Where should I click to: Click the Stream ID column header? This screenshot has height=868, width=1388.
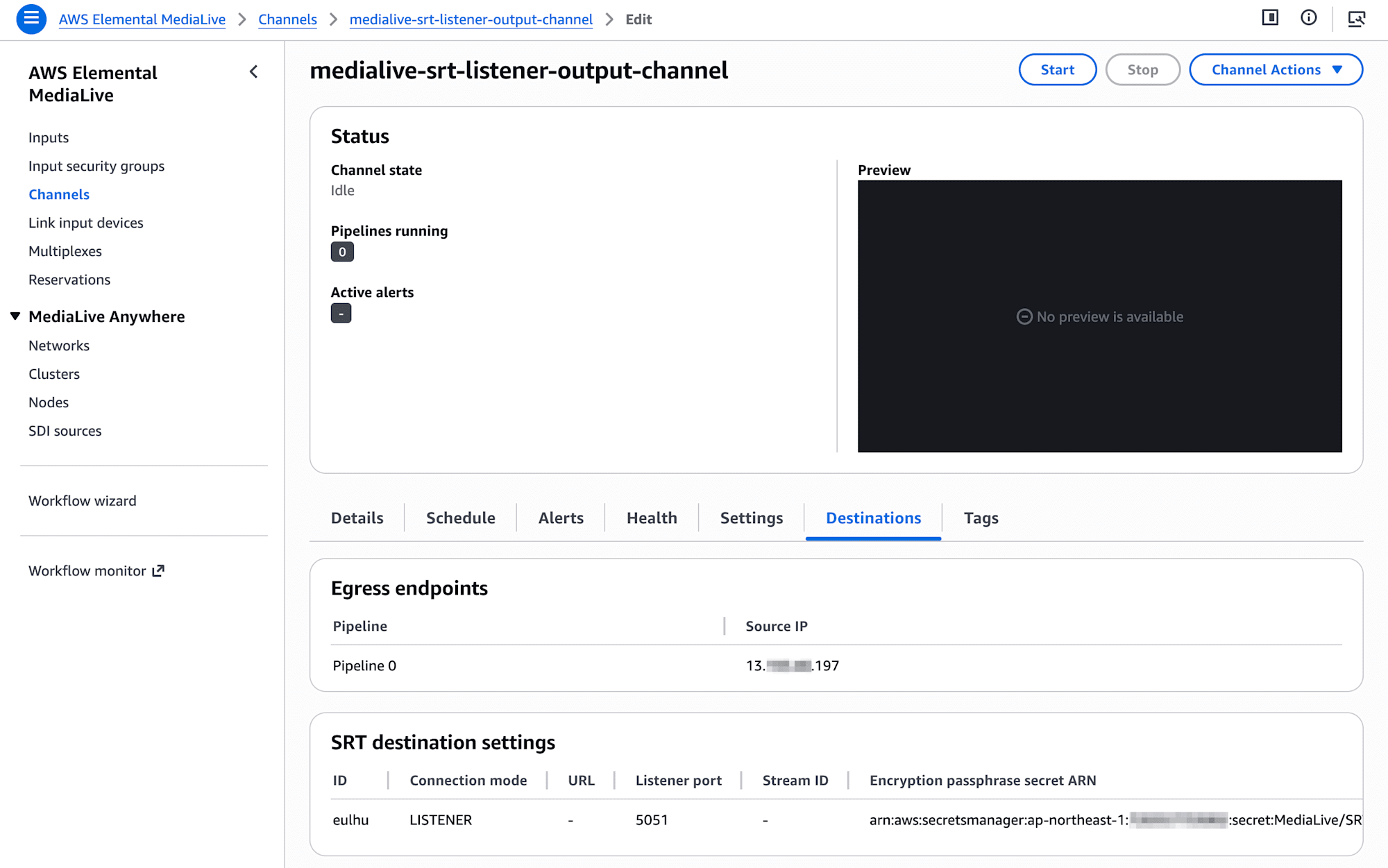pos(795,780)
